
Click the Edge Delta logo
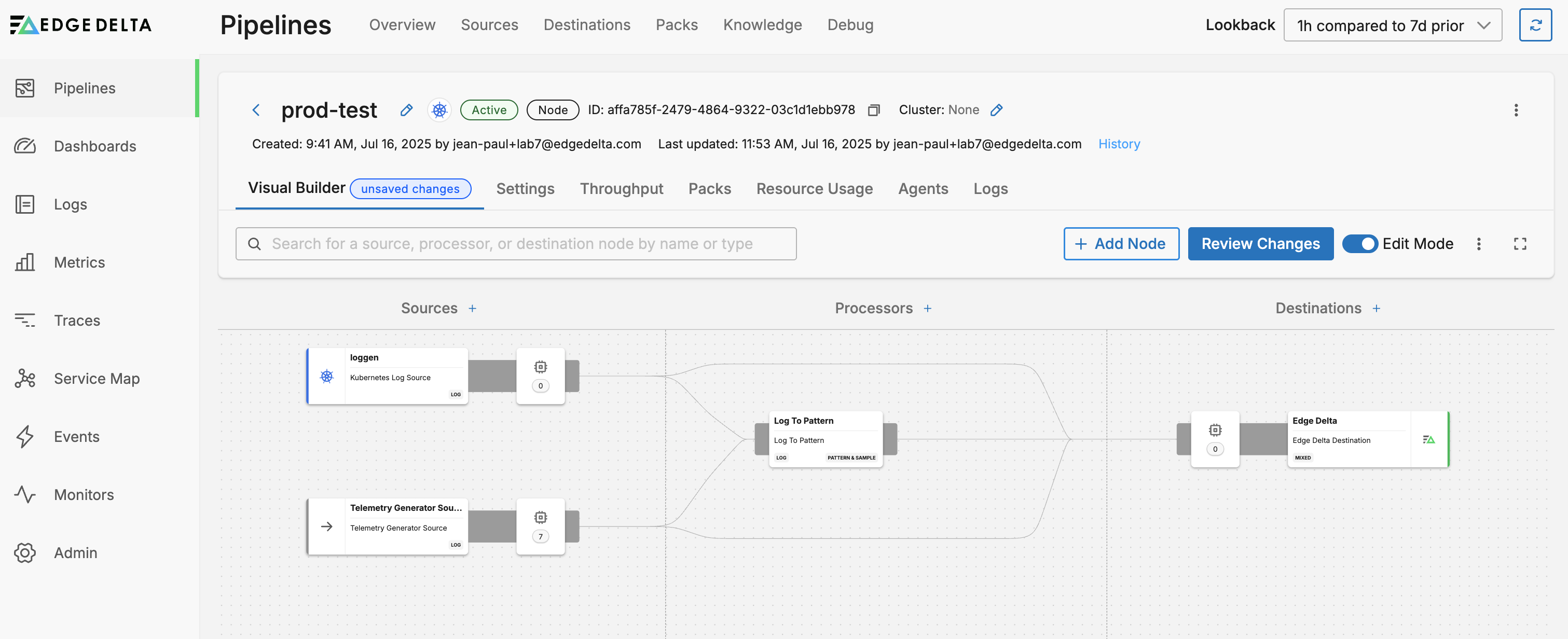pyautogui.click(x=81, y=25)
